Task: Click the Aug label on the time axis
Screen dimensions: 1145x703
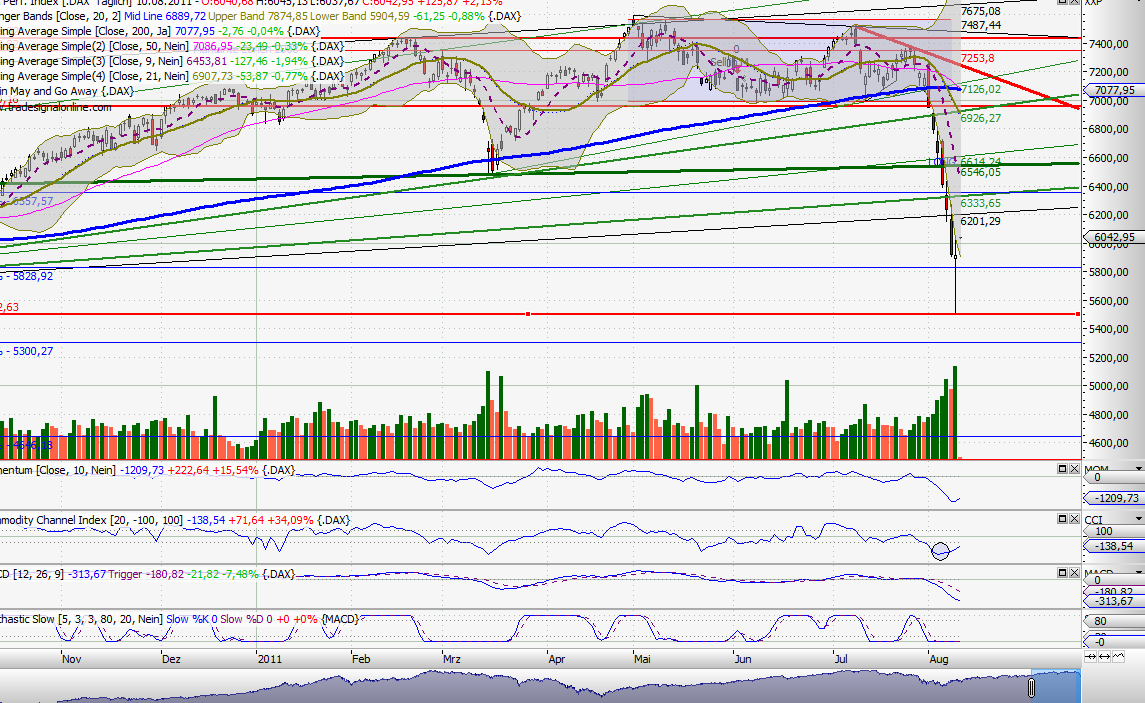Action: pos(939,660)
